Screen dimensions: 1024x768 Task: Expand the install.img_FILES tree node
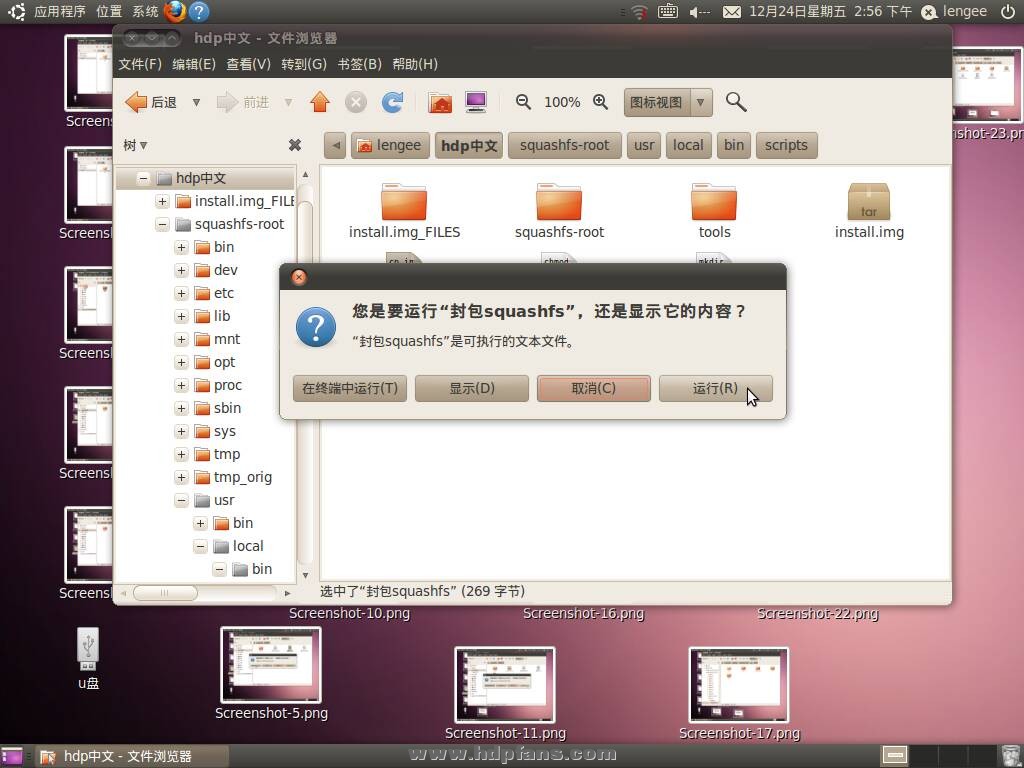tap(162, 201)
